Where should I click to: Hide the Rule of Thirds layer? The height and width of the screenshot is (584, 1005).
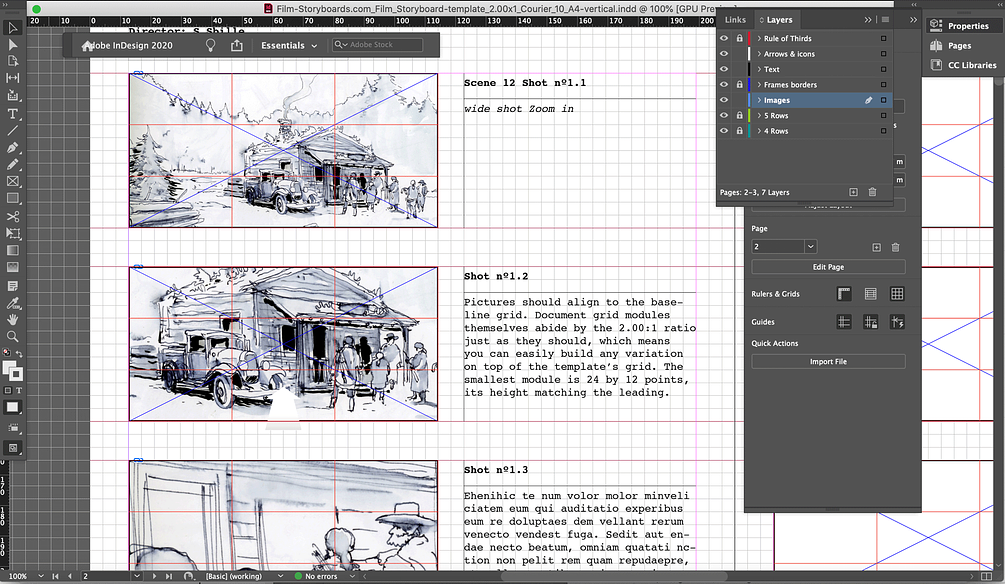[x=724, y=38]
